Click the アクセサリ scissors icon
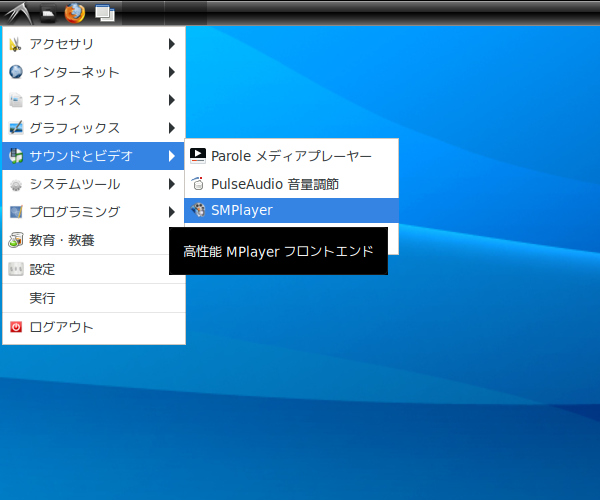This screenshot has height=500, width=600. coord(15,44)
